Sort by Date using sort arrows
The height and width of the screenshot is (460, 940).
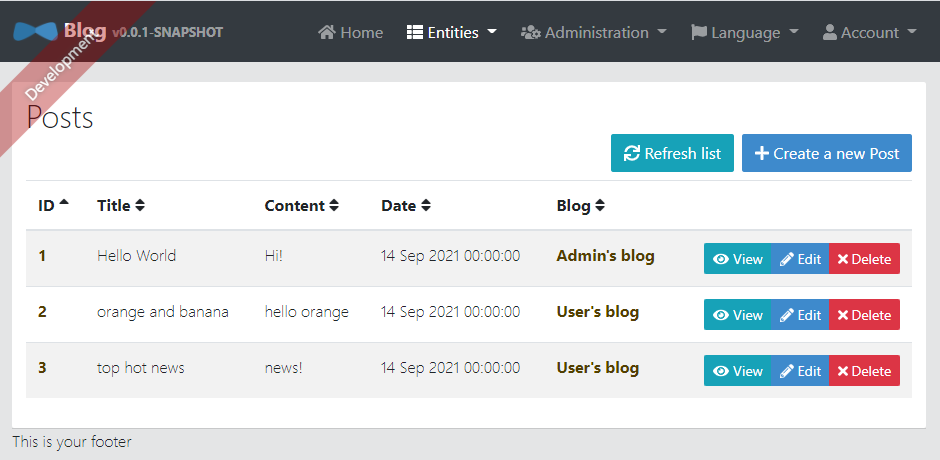[x=426, y=206]
